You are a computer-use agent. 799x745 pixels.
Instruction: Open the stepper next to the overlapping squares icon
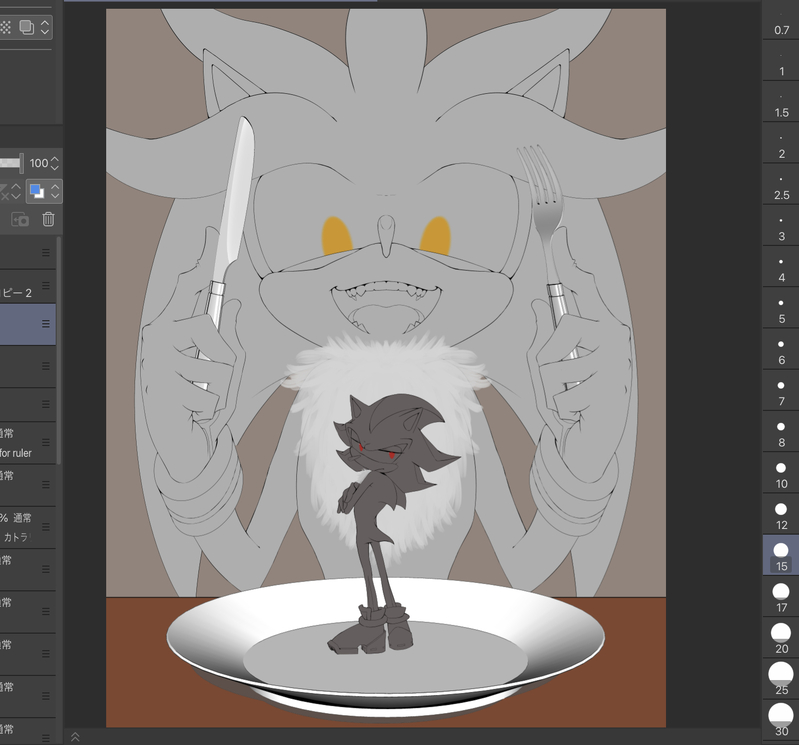tap(45, 27)
